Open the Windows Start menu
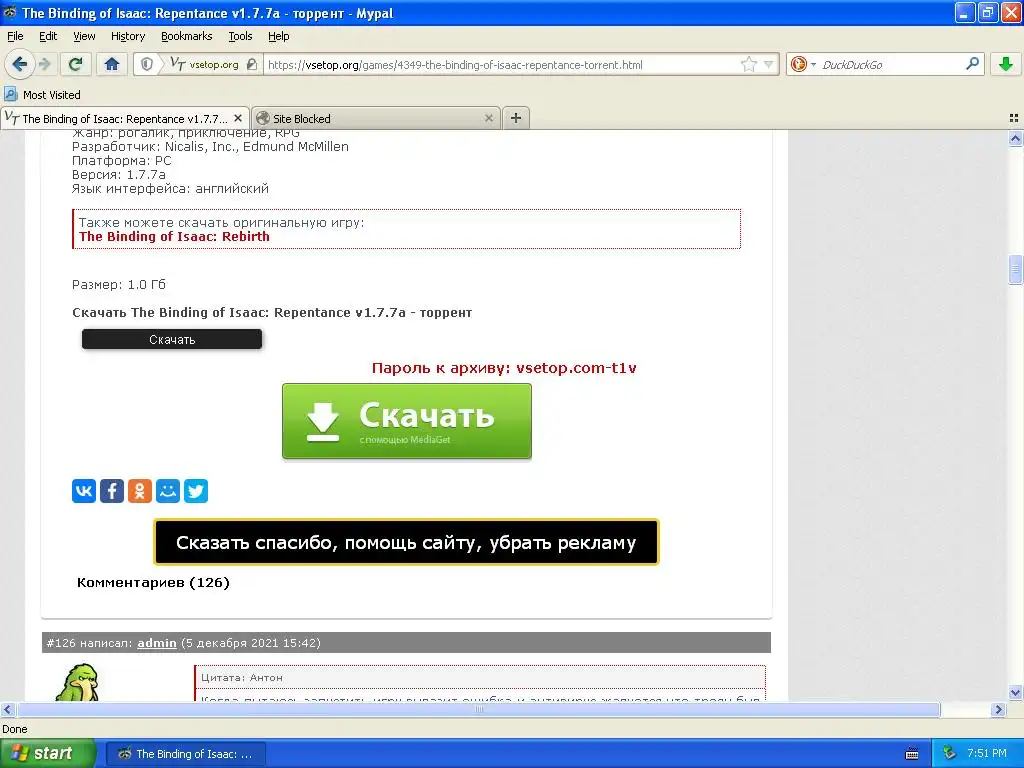Image resolution: width=1024 pixels, height=768 pixels. click(47, 753)
